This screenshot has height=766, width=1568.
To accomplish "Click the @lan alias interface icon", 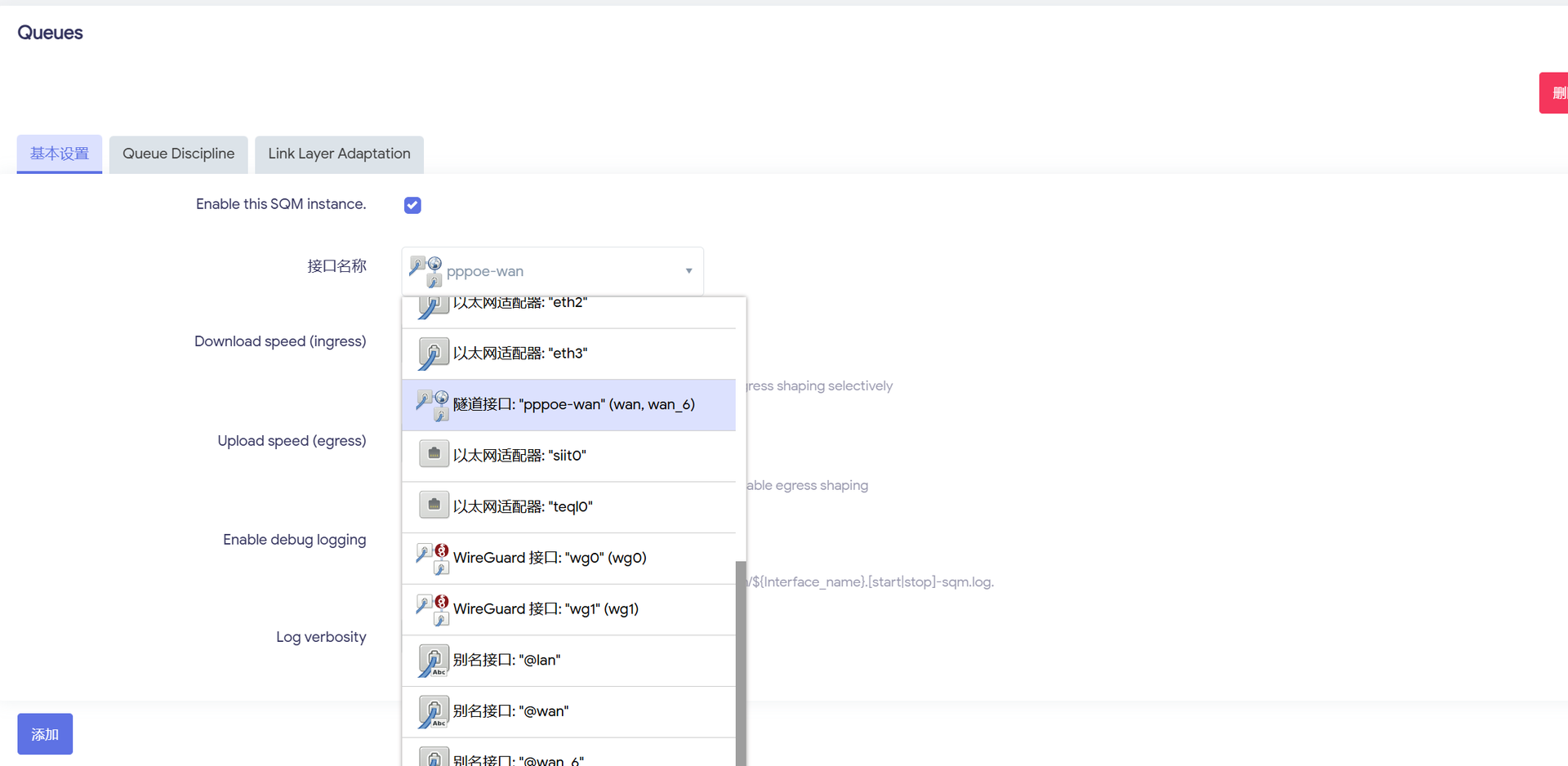I will pos(434,661).
